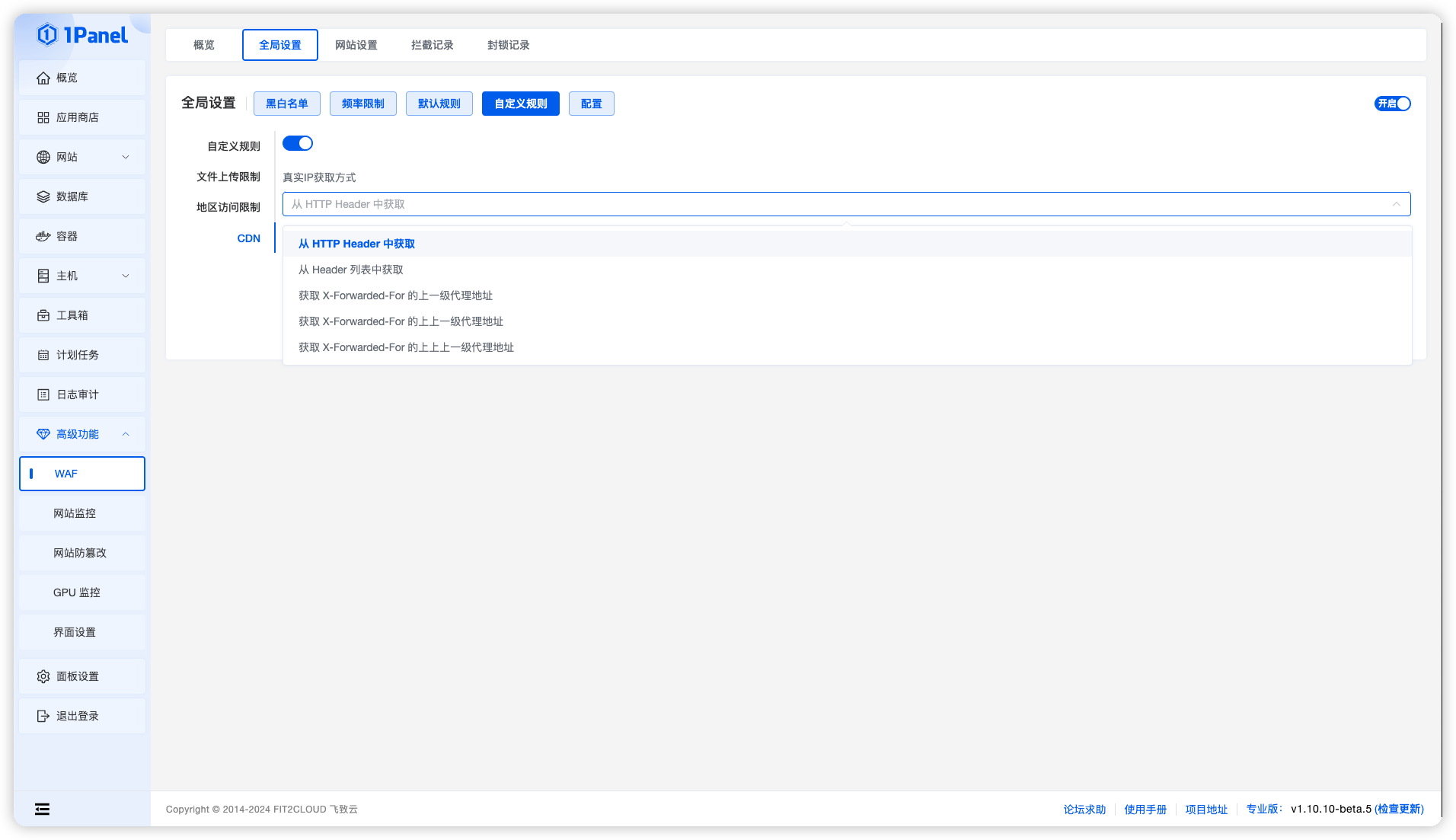
Task: Select the 数据库 database icon
Action: click(x=43, y=196)
